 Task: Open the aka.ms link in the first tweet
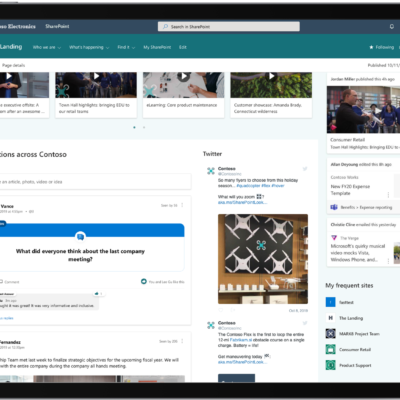pyautogui.click(x=242, y=202)
